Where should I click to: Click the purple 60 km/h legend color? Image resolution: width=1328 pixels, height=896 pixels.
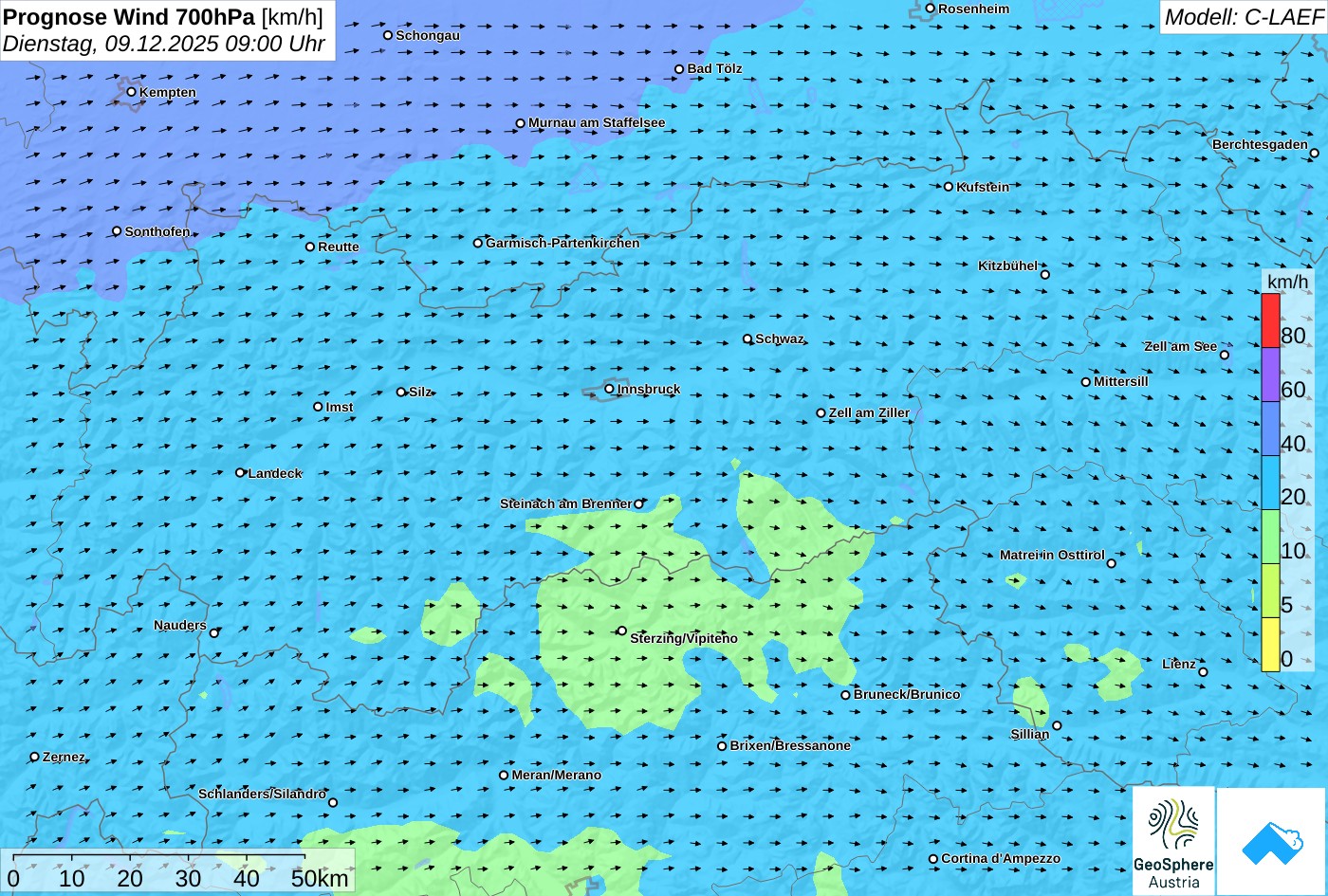1270,375
